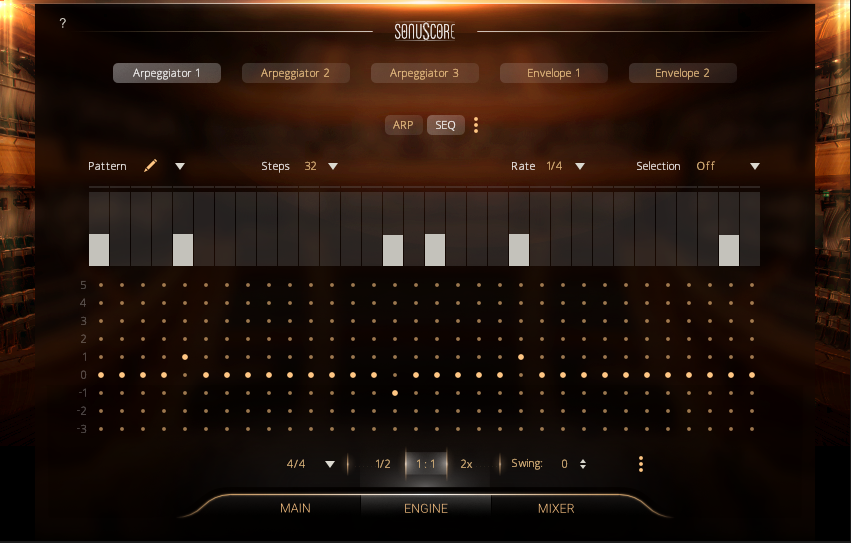Expand the Selection Off dropdown

click(x=755, y=166)
